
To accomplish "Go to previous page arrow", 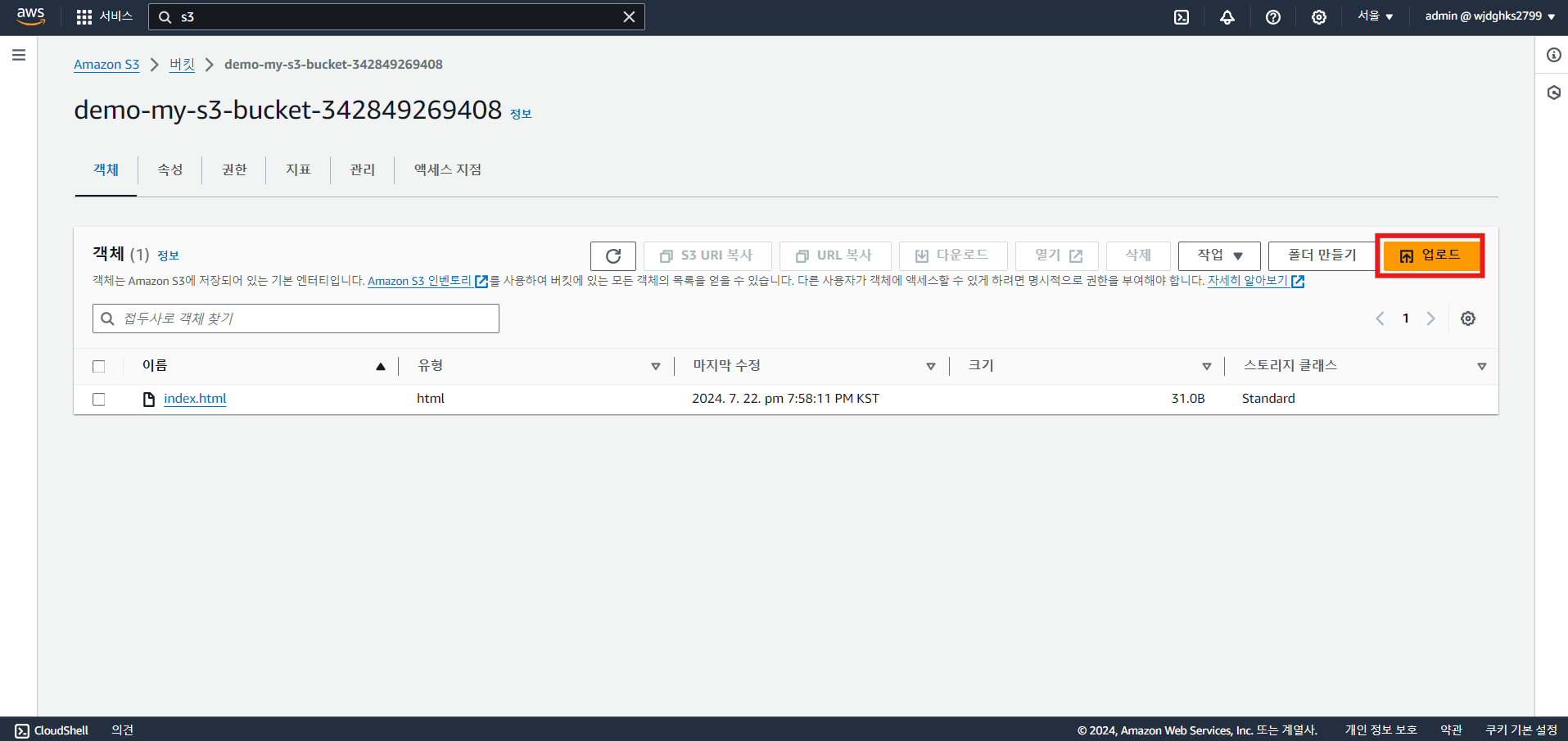I will (1380, 319).
